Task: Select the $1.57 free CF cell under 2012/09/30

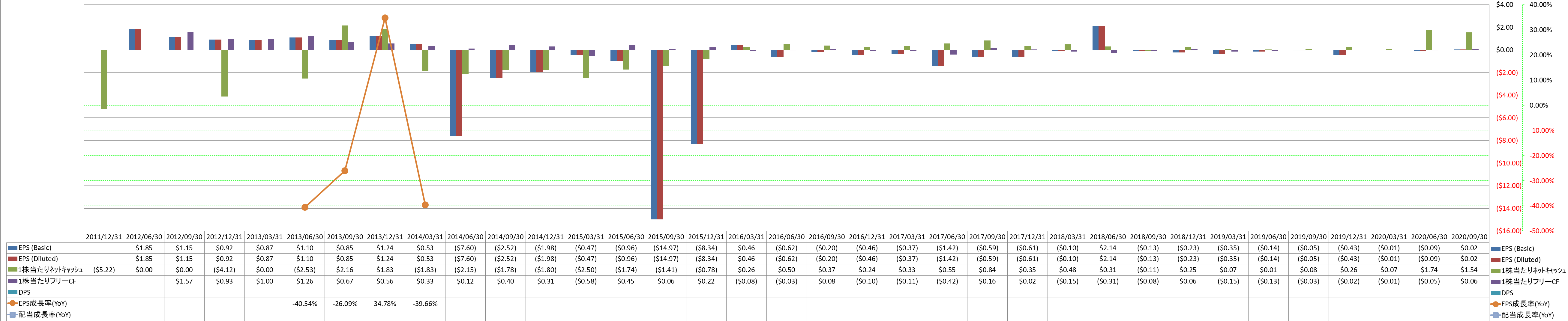Action: pyautogui.click(x=184, y=281)
